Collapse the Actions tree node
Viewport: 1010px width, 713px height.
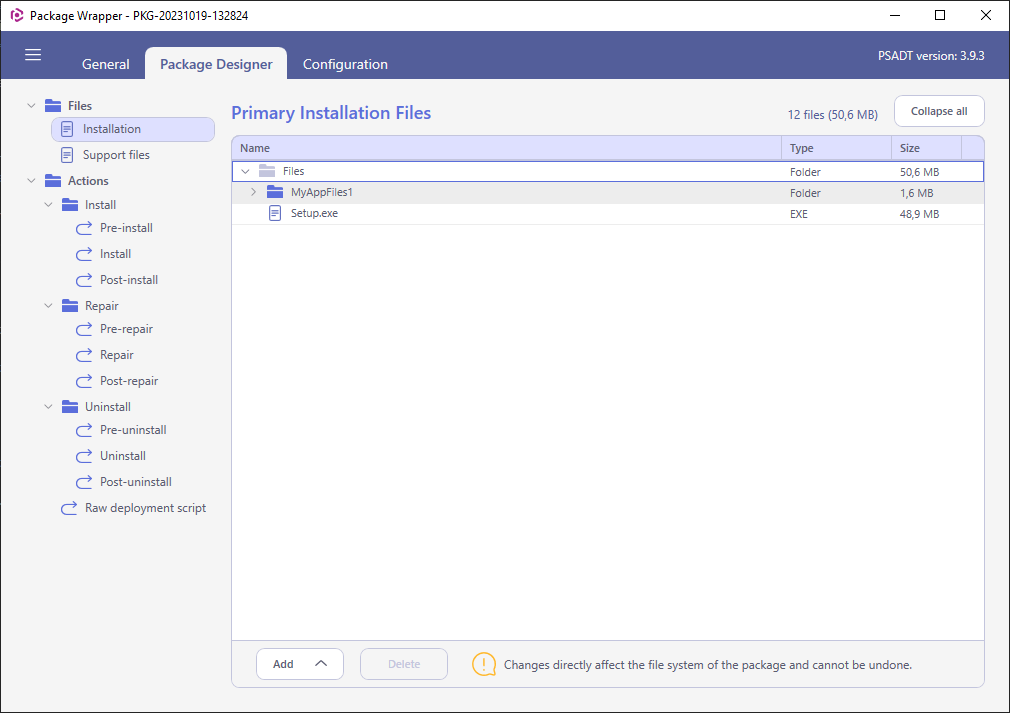[x=31, y=180]
